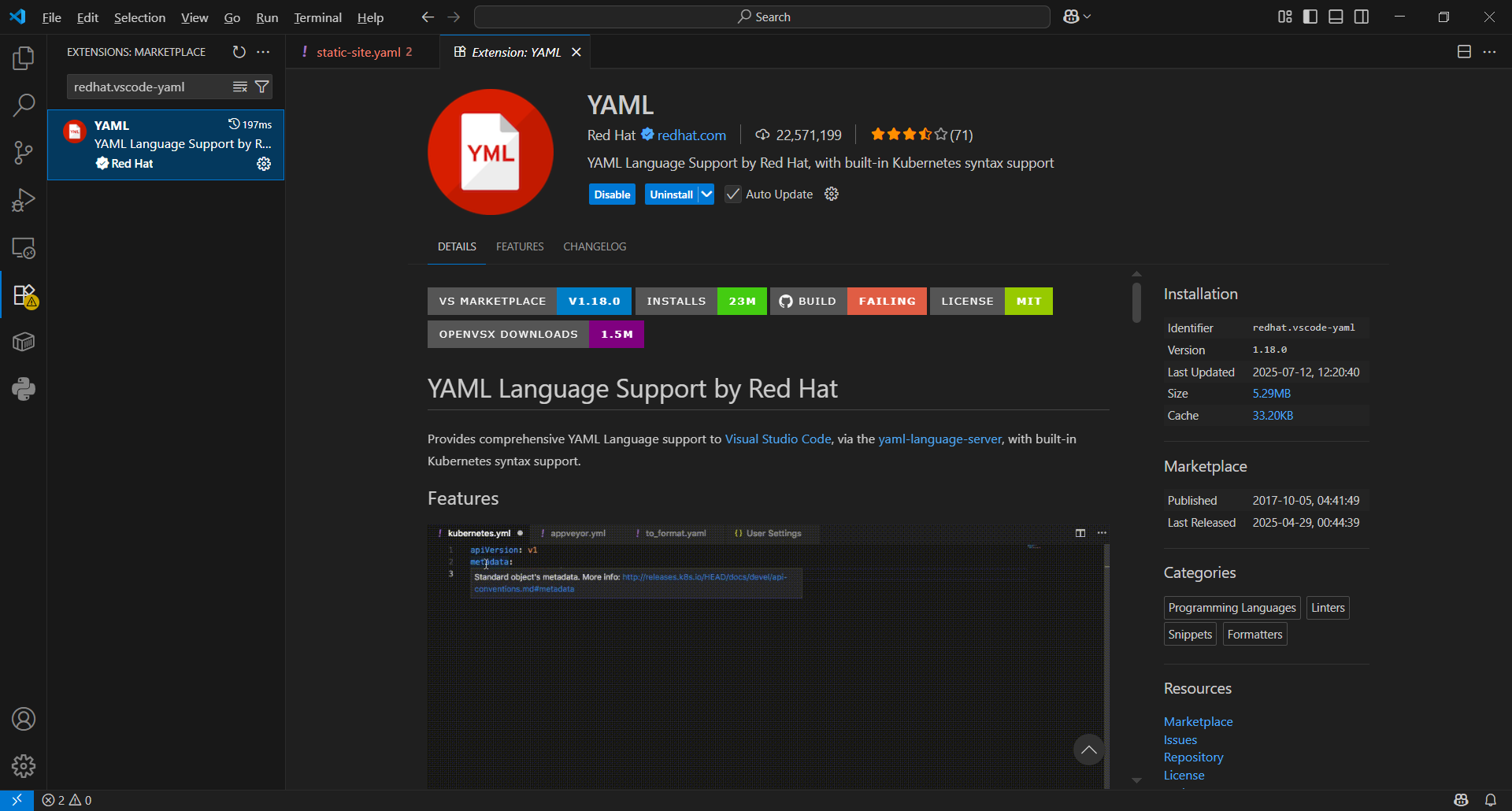The width and height of the screenshot is (1512, 811).
Task: Open Remote Explorer view
Action: 24,248
